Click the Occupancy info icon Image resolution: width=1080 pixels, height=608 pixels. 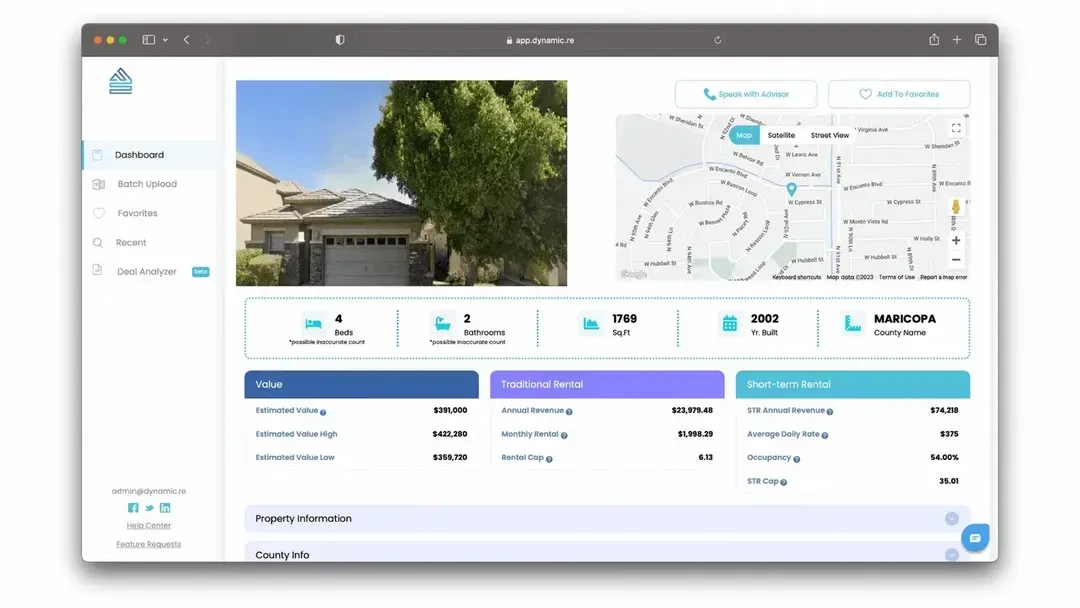796,459
